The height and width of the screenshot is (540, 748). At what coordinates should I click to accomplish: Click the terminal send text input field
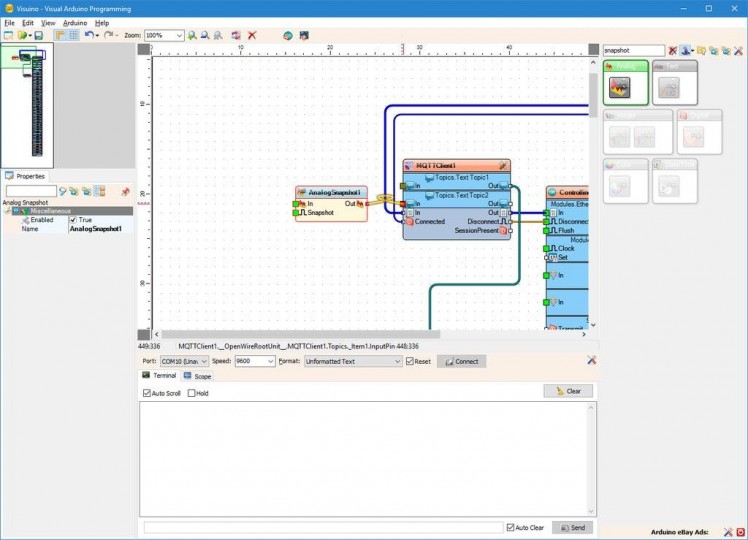322,527
